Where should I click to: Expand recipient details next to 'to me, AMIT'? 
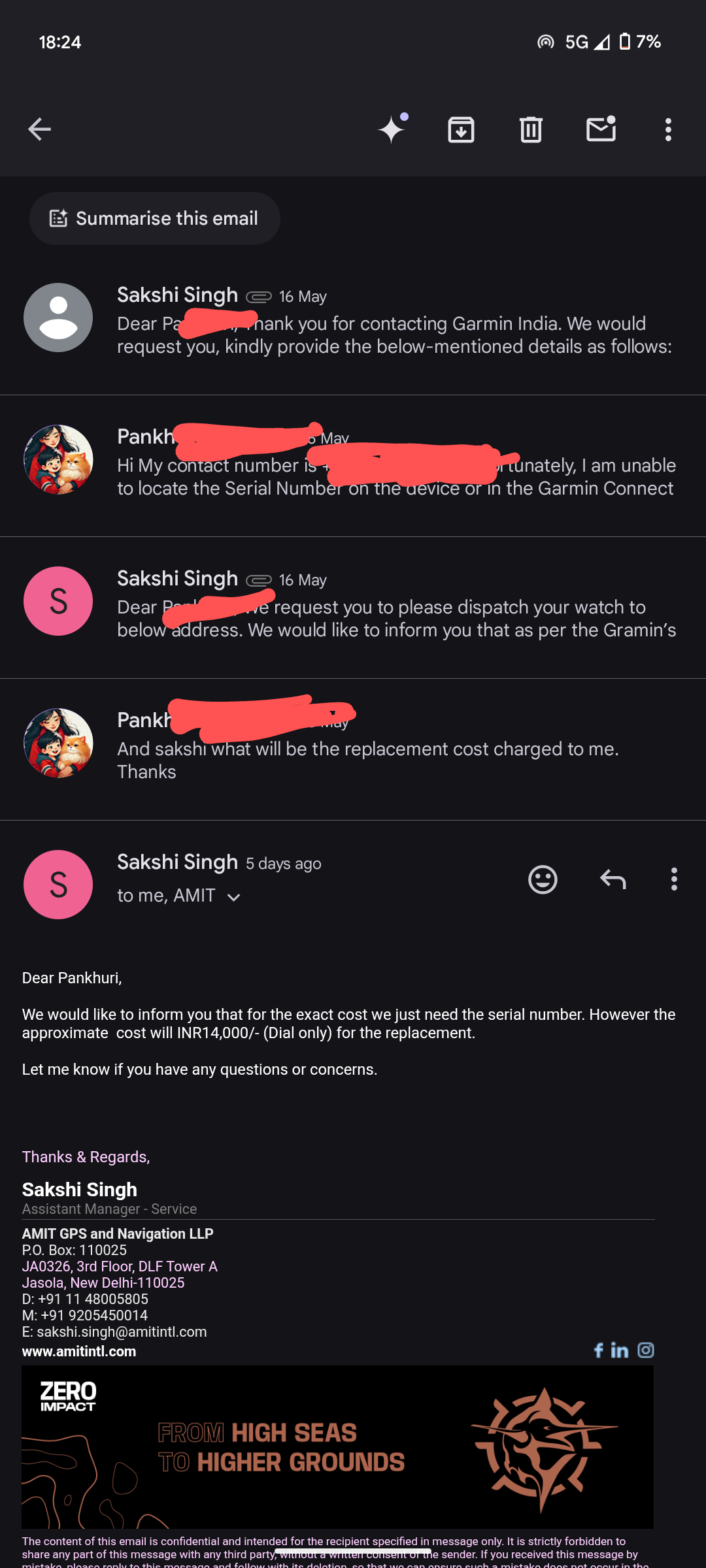[233, 897]
